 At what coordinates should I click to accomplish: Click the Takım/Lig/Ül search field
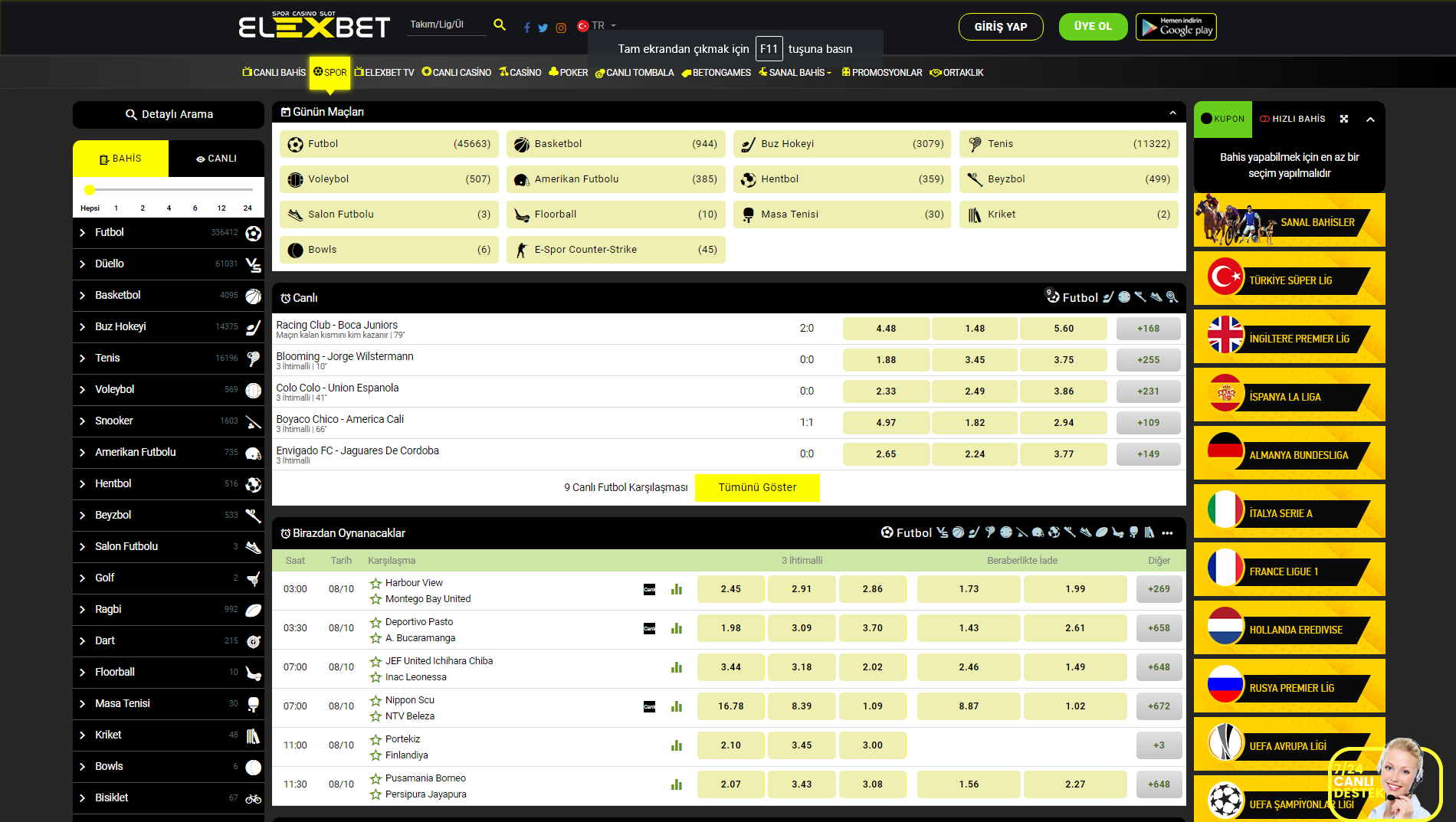[447, 25]
